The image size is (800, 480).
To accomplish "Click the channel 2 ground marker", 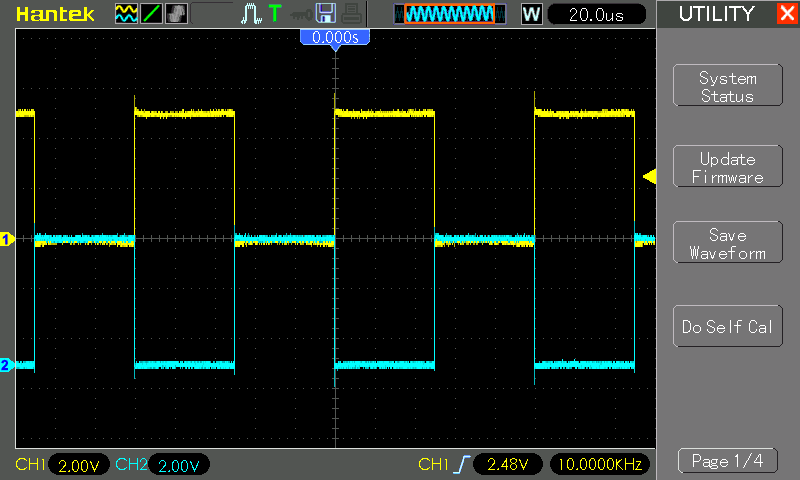I will [7, 365].
